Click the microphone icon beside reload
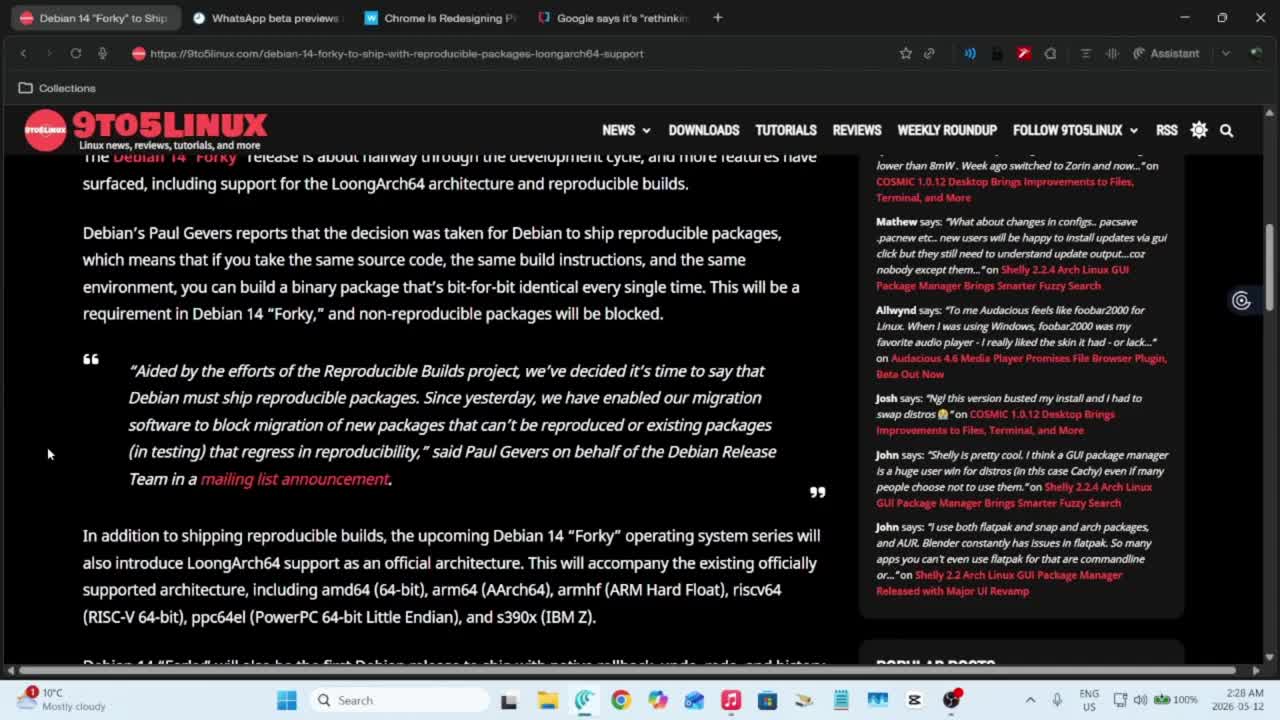 coord(102,54)
